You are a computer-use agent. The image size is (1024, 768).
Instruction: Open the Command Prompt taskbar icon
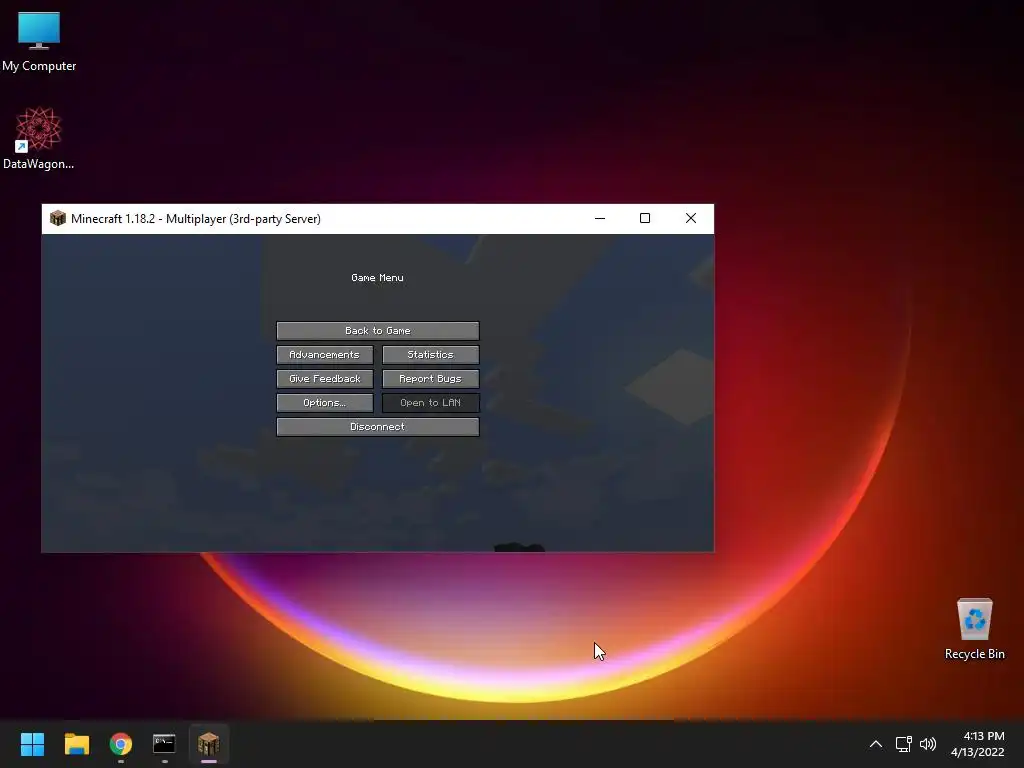pyautogui.click(x=165, y=744)
